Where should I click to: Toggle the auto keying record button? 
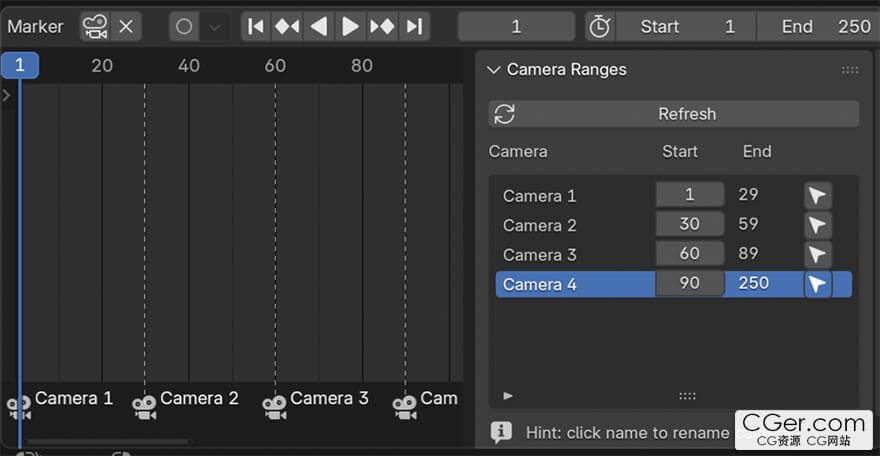(184, 27)
